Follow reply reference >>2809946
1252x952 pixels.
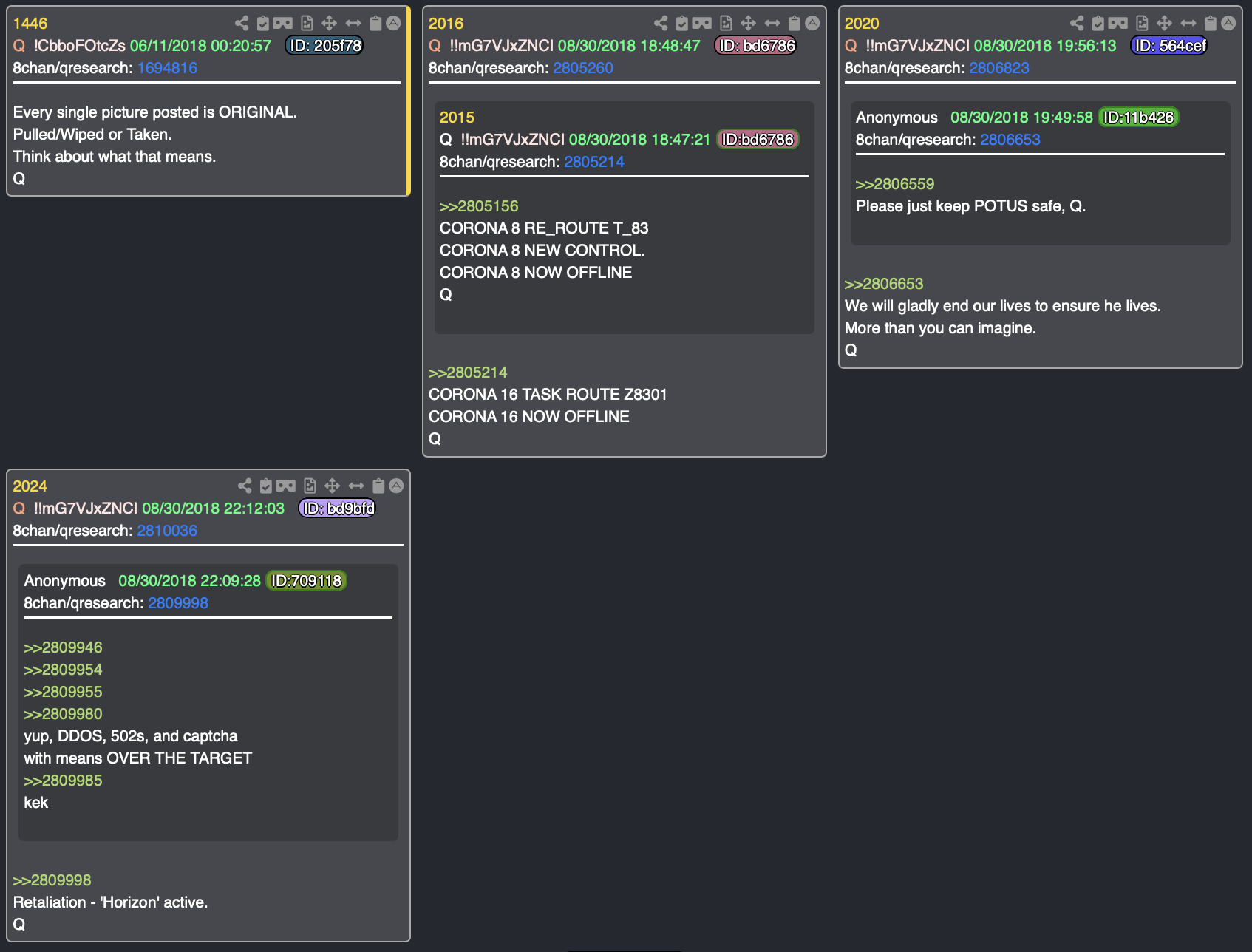coord(63,647)
